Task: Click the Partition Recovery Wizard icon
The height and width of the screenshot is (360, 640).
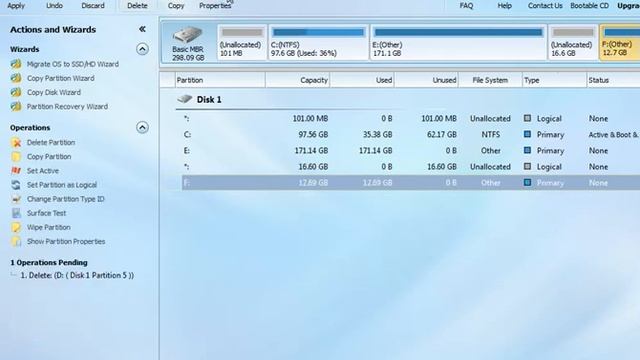Action: click(x=16, y=107)
